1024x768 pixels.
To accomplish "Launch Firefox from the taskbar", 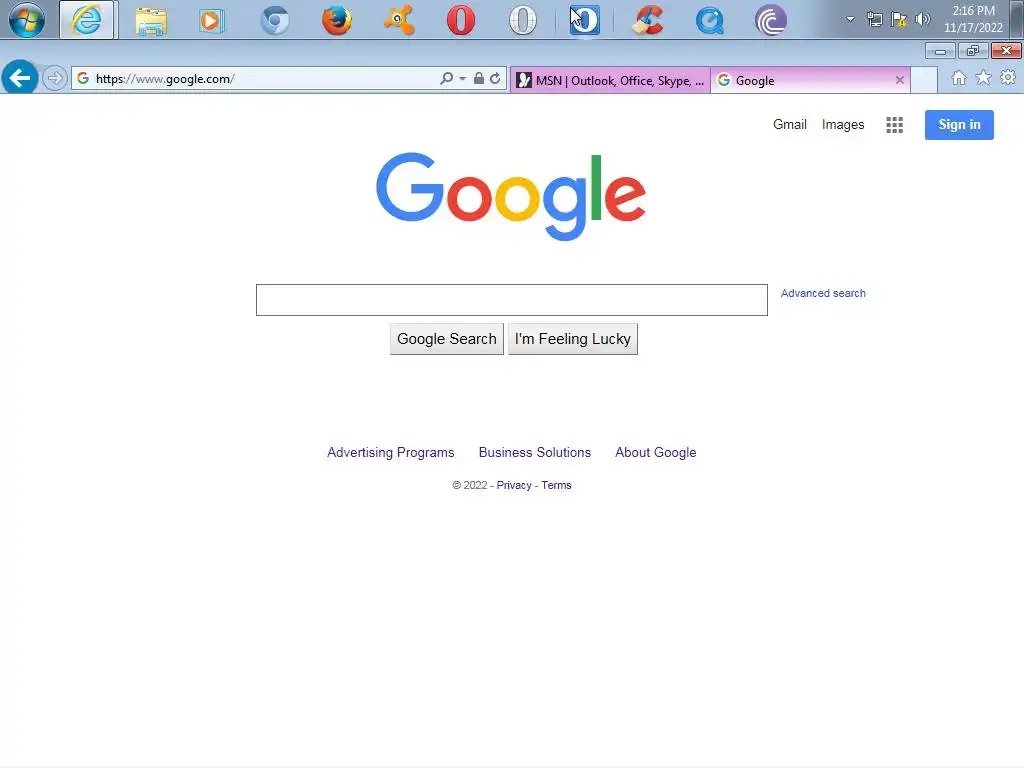I will [x=336, y=20].
